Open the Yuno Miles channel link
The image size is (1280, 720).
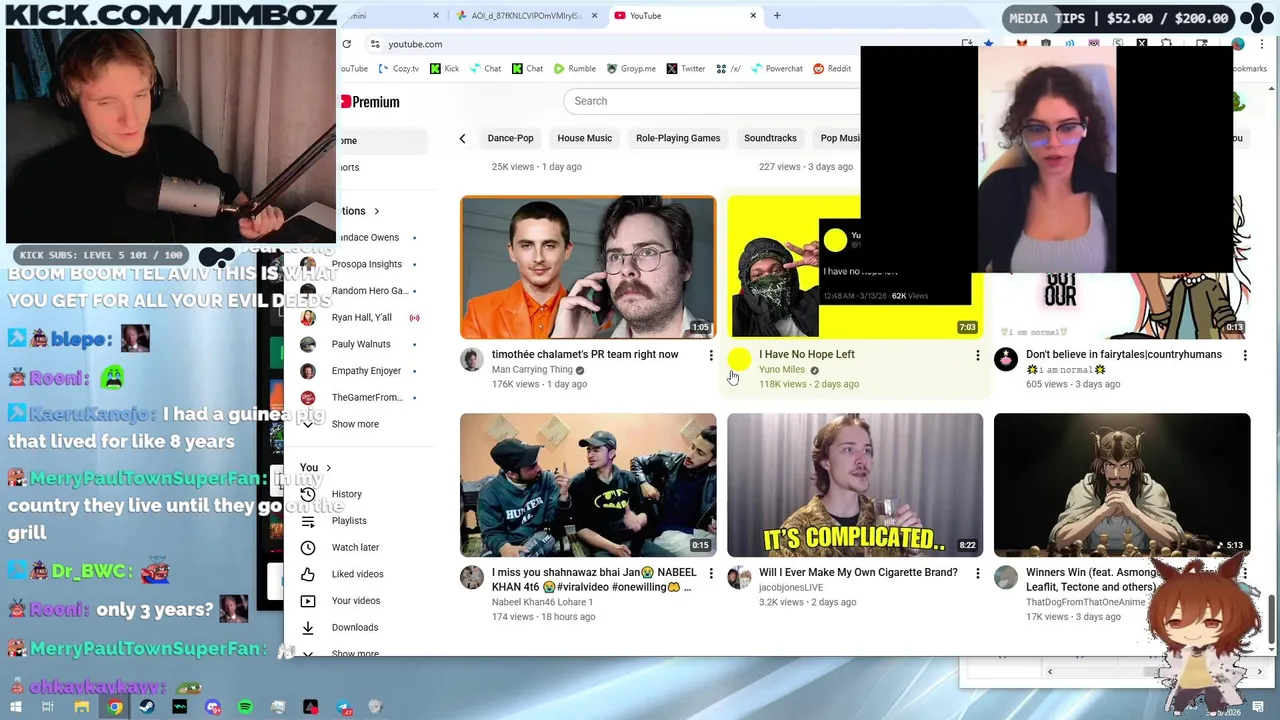(782, 370)
